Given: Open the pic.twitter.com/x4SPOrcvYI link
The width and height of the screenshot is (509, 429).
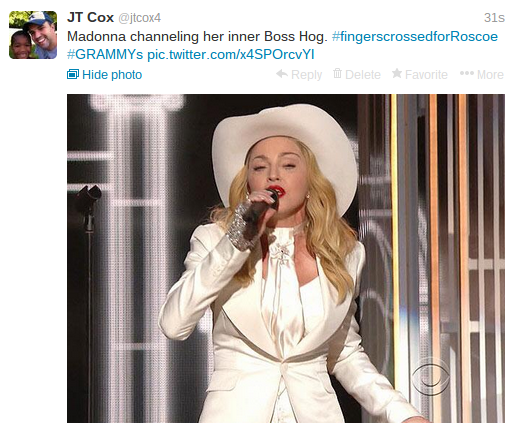Looking at the screenshot, I should pos(231,54).
